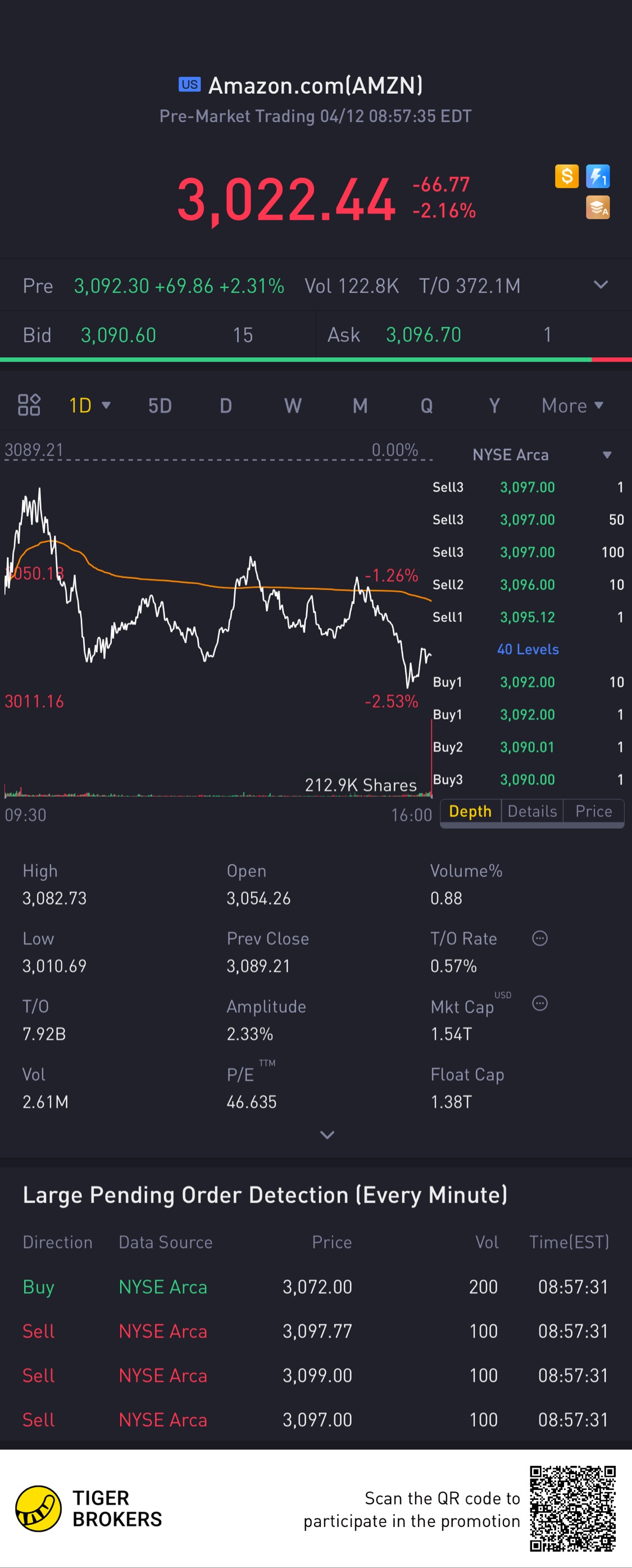This screenshot has width=632, height=1568.
Task: Open the More timeframes dropdown
Action: coord(572,406)
